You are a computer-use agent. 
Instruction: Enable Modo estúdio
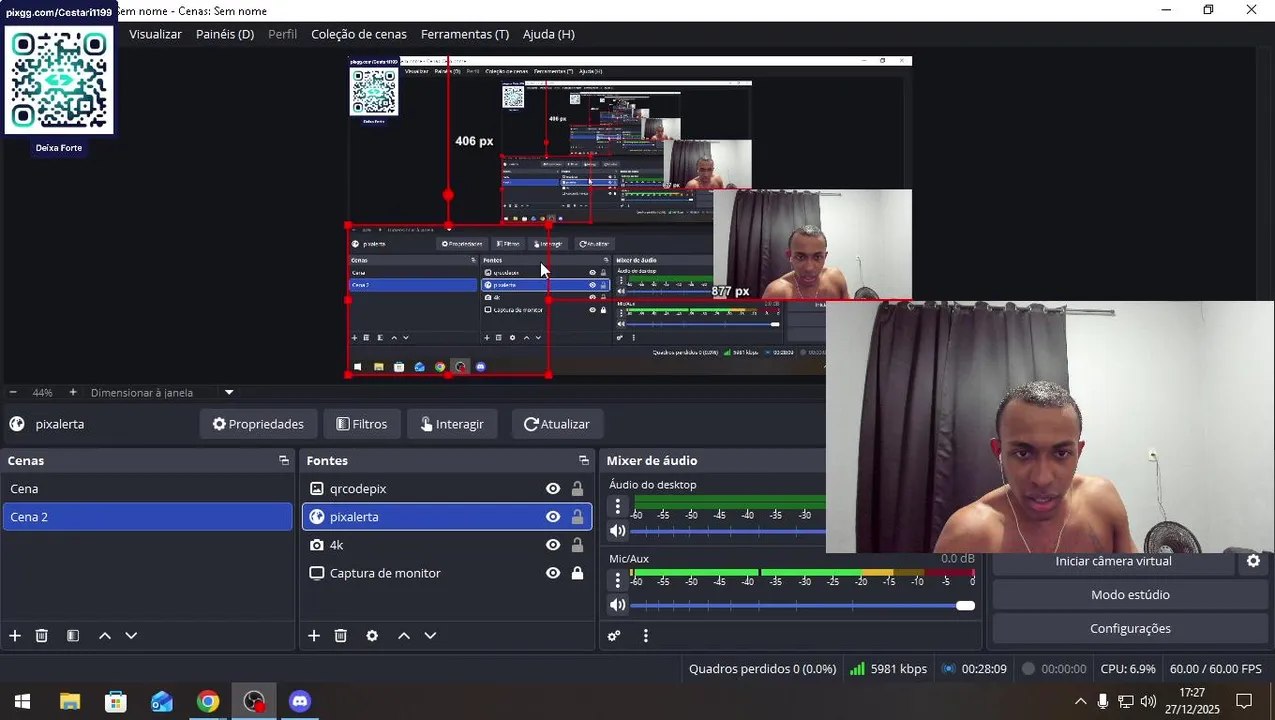tap(1130, 595)
